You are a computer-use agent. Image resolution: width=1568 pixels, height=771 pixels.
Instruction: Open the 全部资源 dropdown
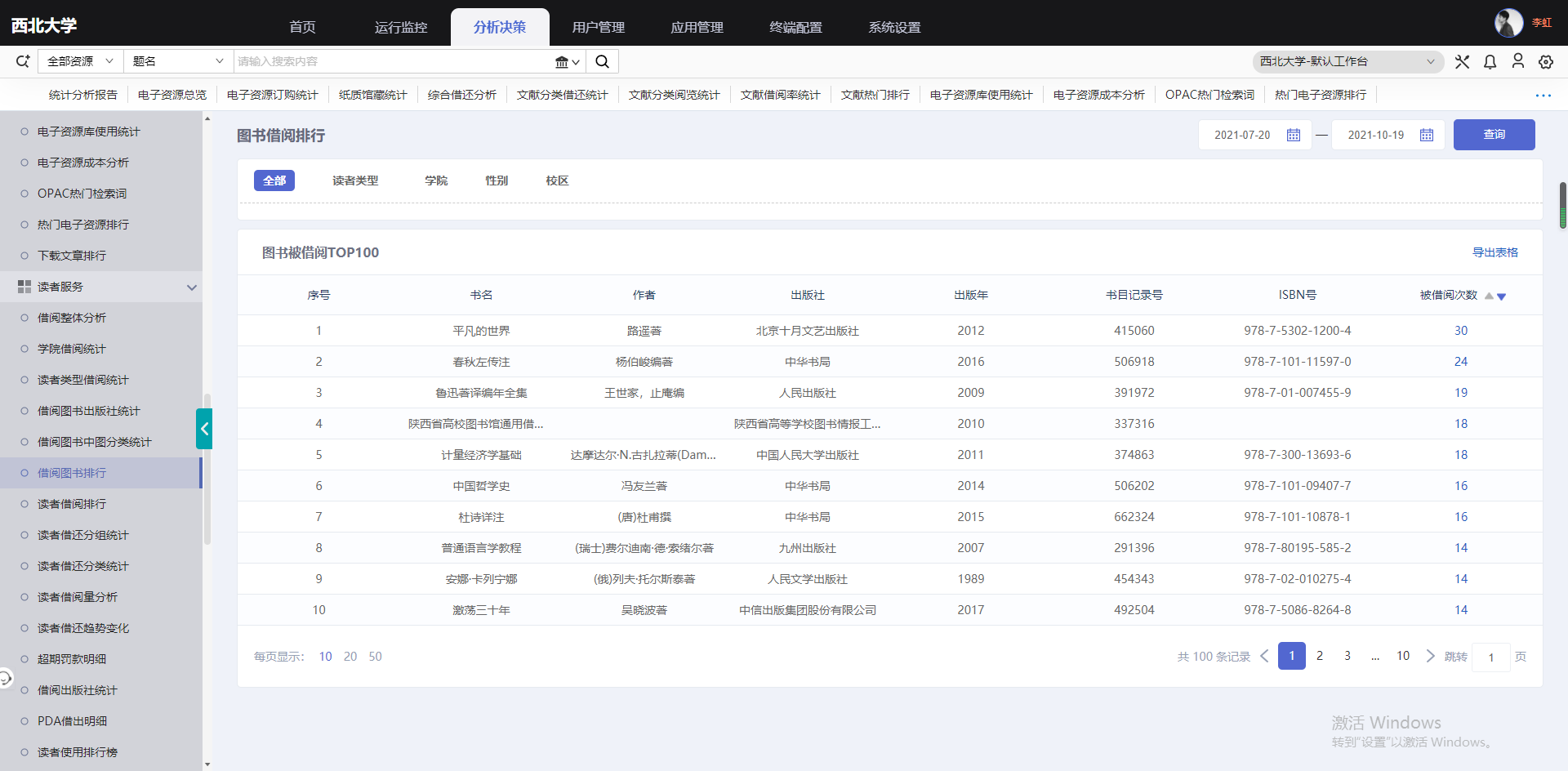(79, 61)
